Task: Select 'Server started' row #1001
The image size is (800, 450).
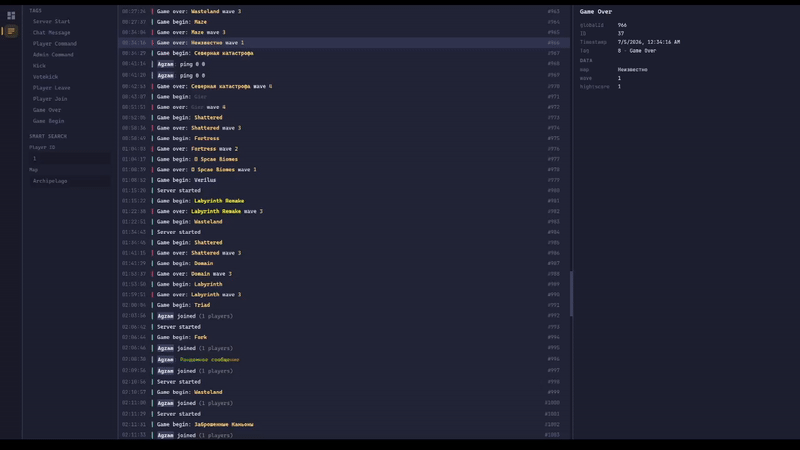Action: point(344,414)
